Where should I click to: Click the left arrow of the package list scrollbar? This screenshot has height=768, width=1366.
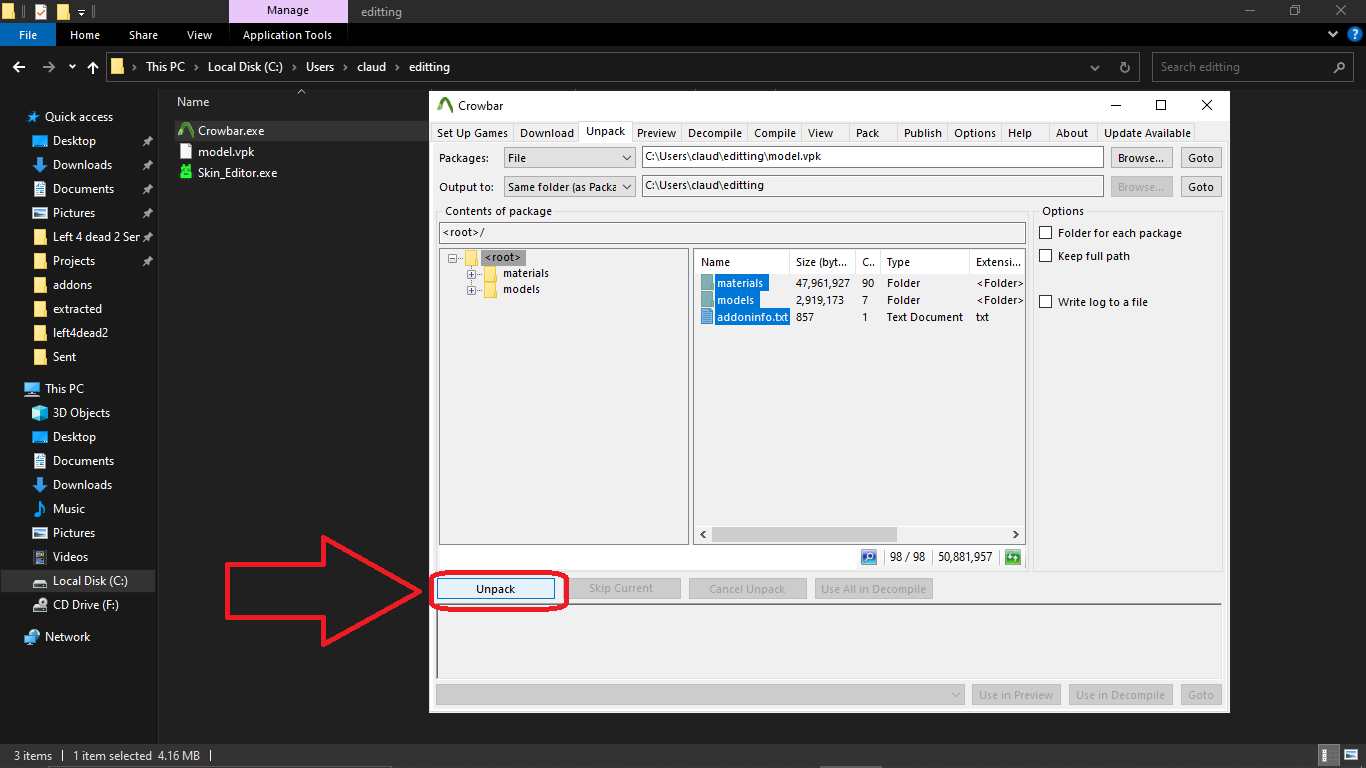(703, 535)
